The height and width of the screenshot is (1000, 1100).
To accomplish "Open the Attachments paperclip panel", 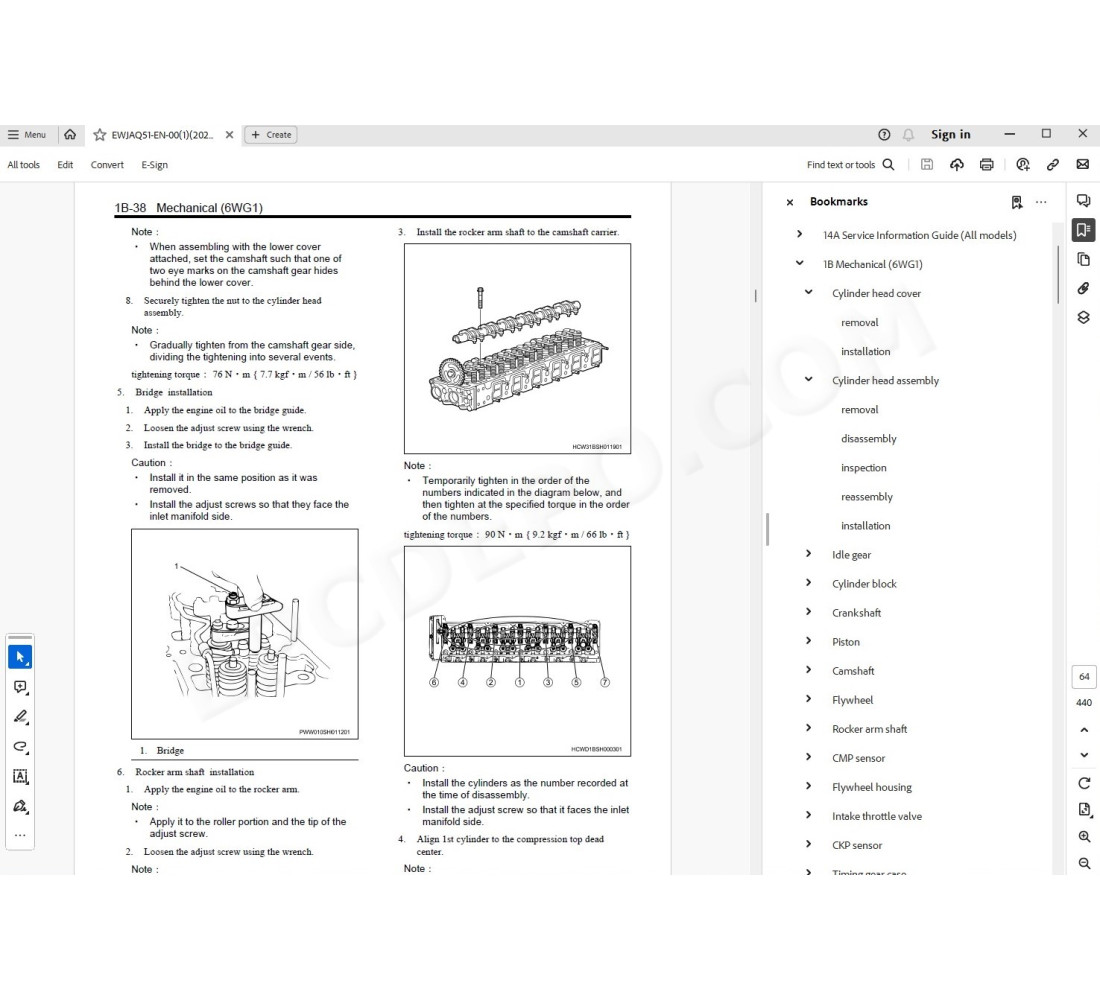I will 1083,289.
